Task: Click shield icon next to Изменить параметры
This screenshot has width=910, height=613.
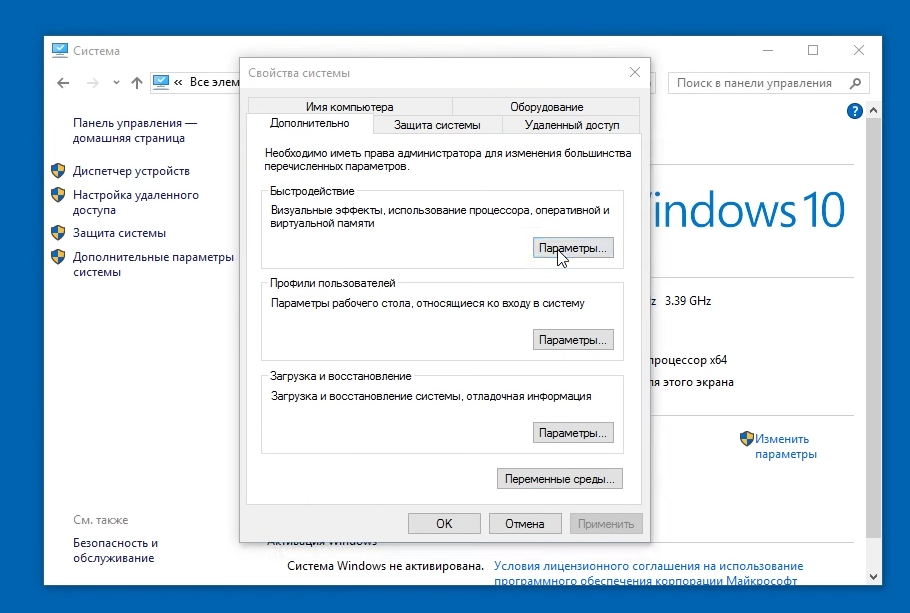Action: pos(746,438)
